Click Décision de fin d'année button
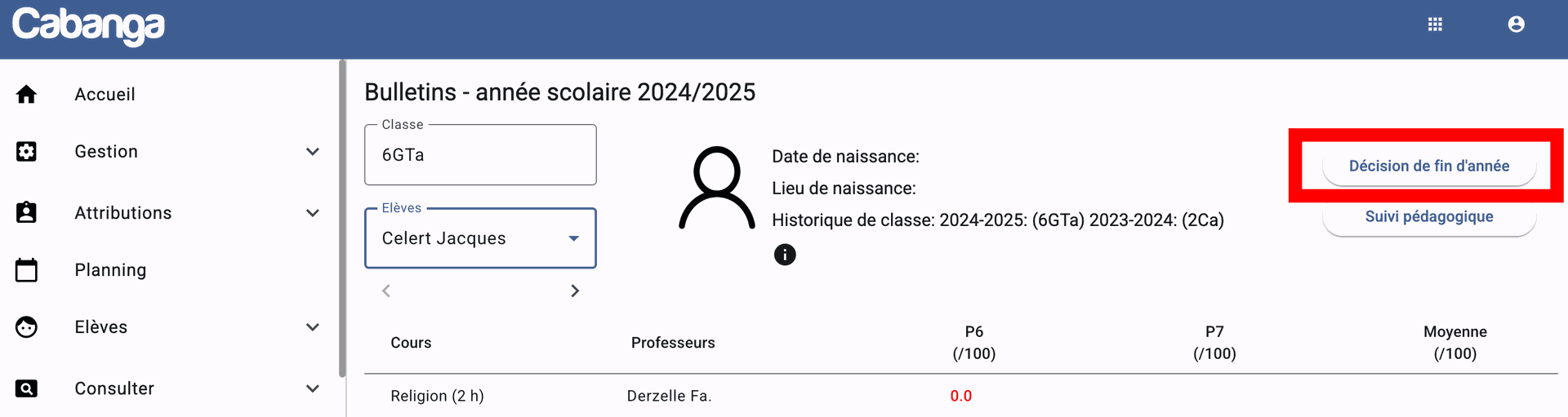This screenshot has height=417, width=1568. 1428,166
